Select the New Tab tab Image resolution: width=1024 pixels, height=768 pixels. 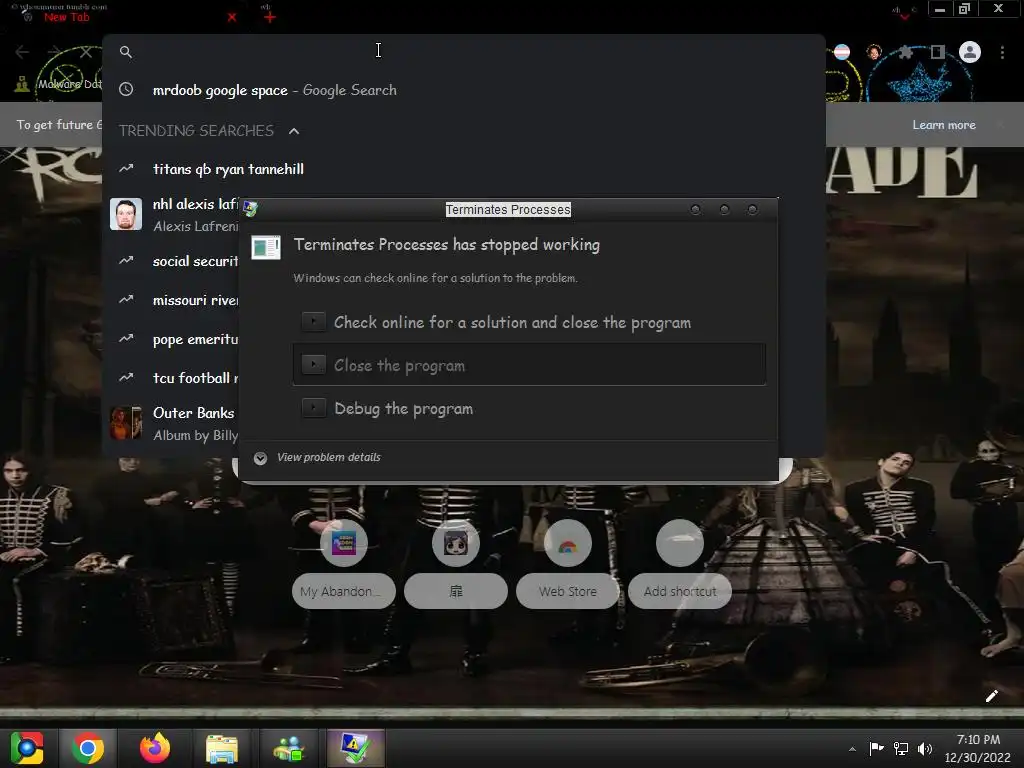[x=124, y=16]
